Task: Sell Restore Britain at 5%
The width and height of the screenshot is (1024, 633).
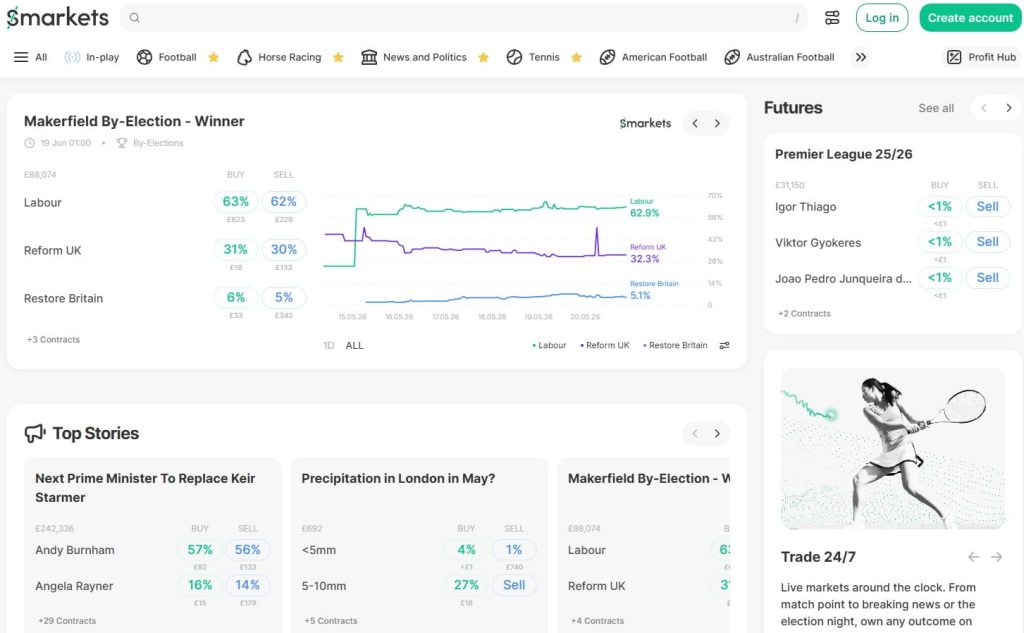Action: (x=283, y=298)
